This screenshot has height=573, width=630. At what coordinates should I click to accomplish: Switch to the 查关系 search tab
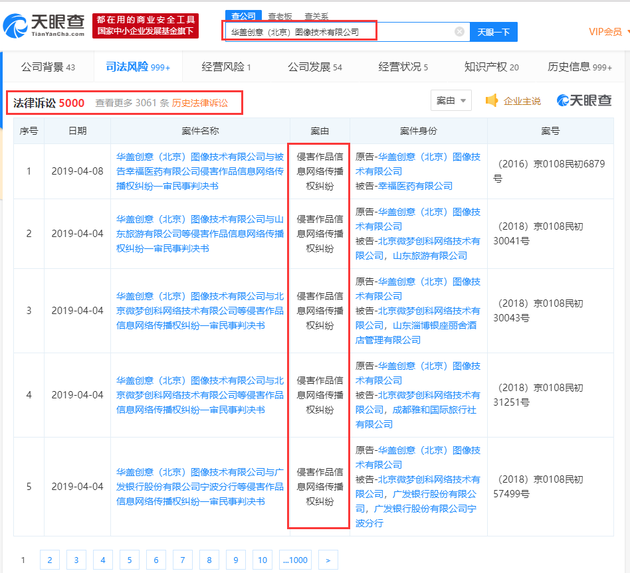317,16
